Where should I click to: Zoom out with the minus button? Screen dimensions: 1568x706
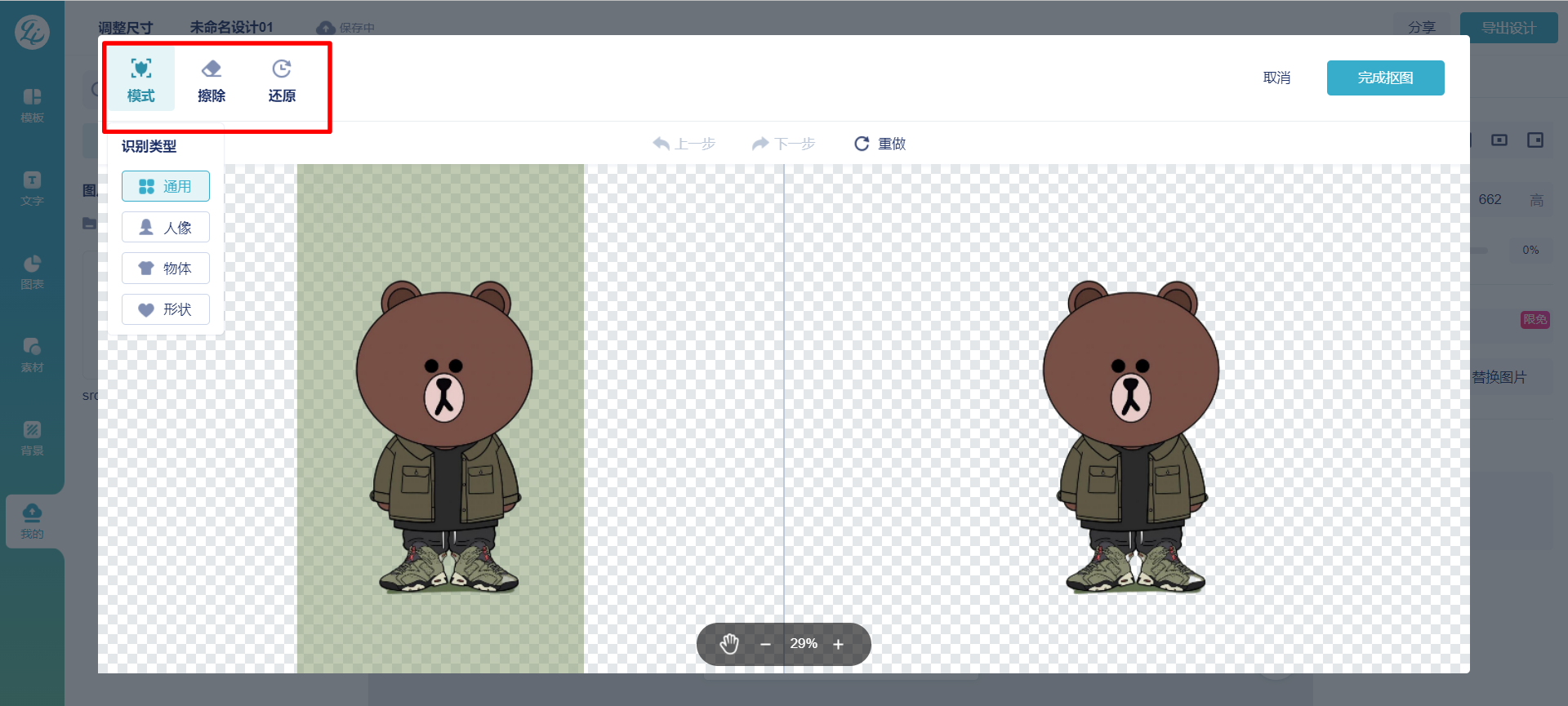pyautogui.click(x=765, y=644)
